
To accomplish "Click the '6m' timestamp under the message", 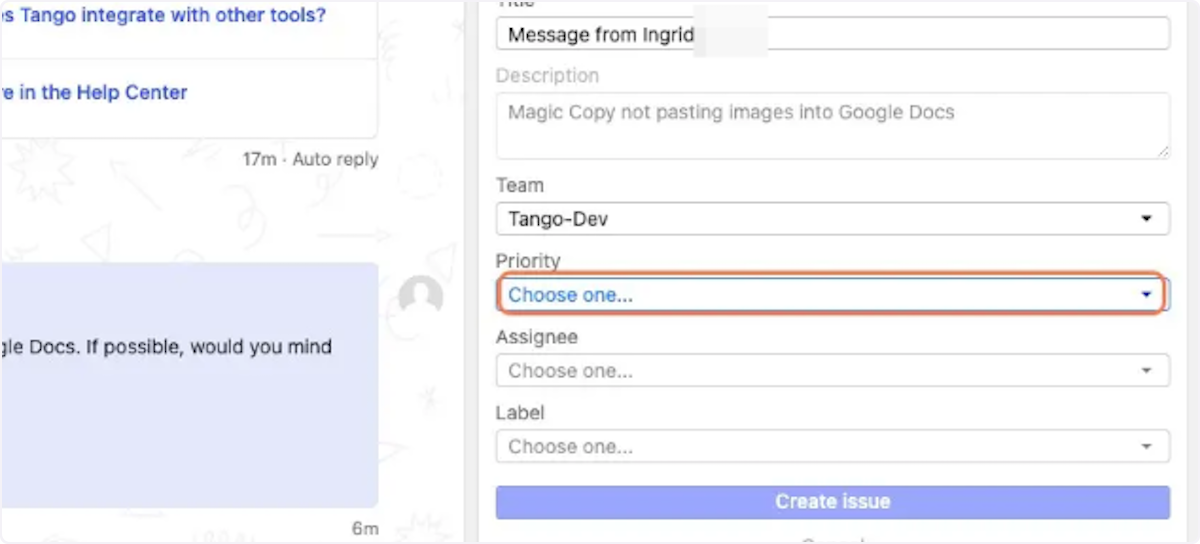I will (365, 528).
